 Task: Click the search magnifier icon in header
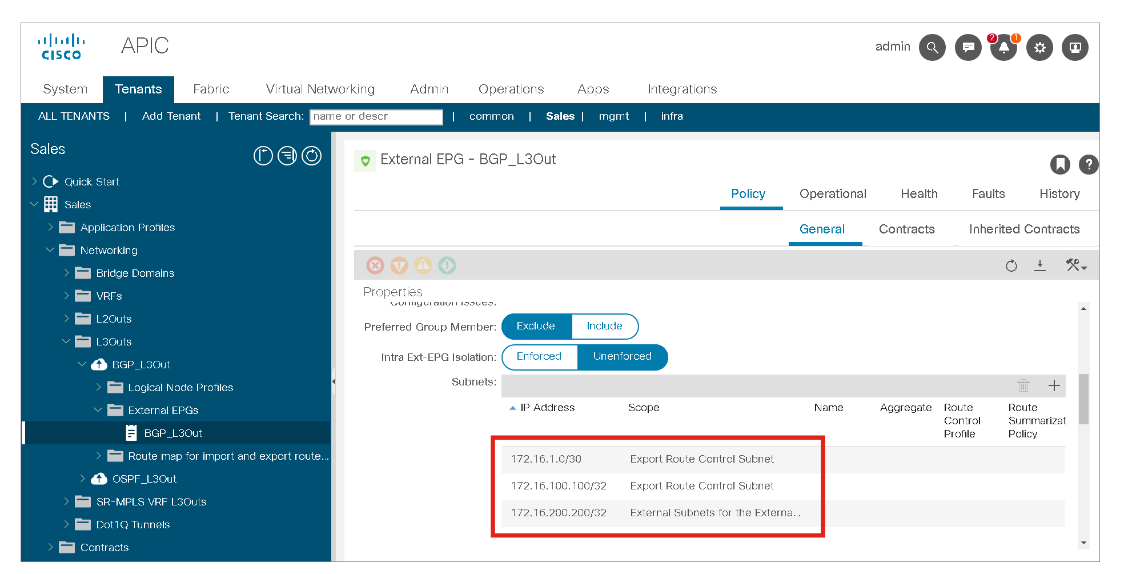point(932,47)
